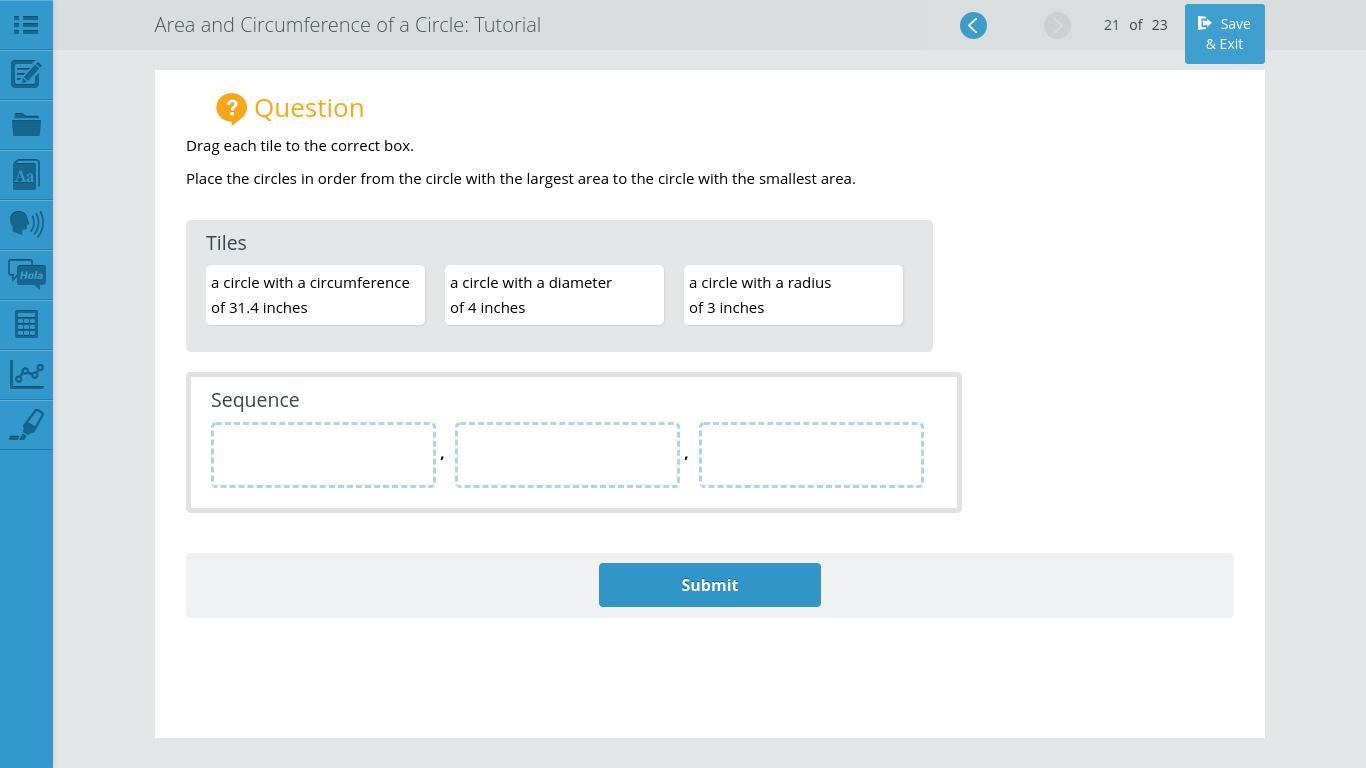
Task: Click the next page arrow
Action: coord(1057,26)
